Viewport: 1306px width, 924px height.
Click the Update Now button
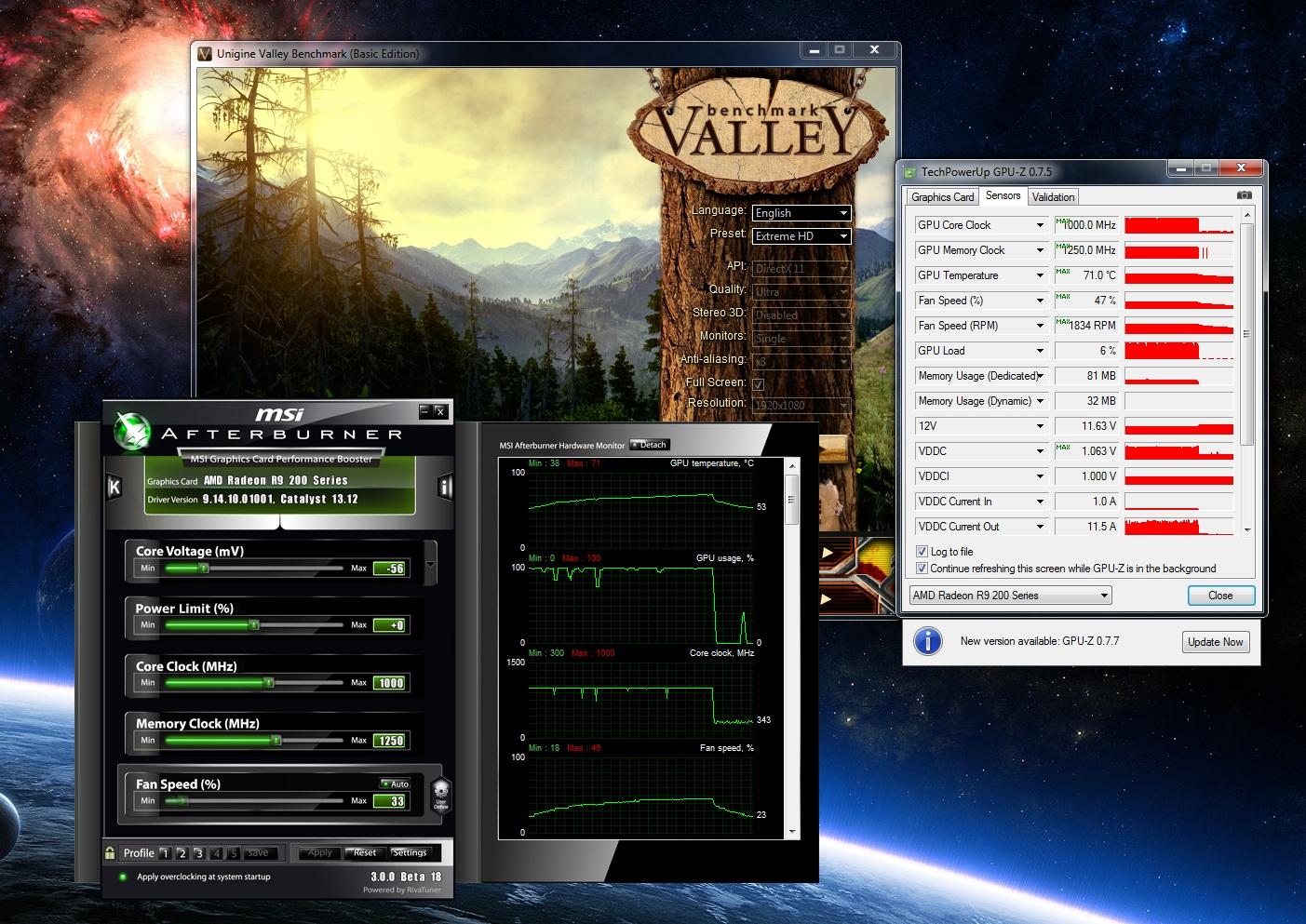[x=1215, y=642]
